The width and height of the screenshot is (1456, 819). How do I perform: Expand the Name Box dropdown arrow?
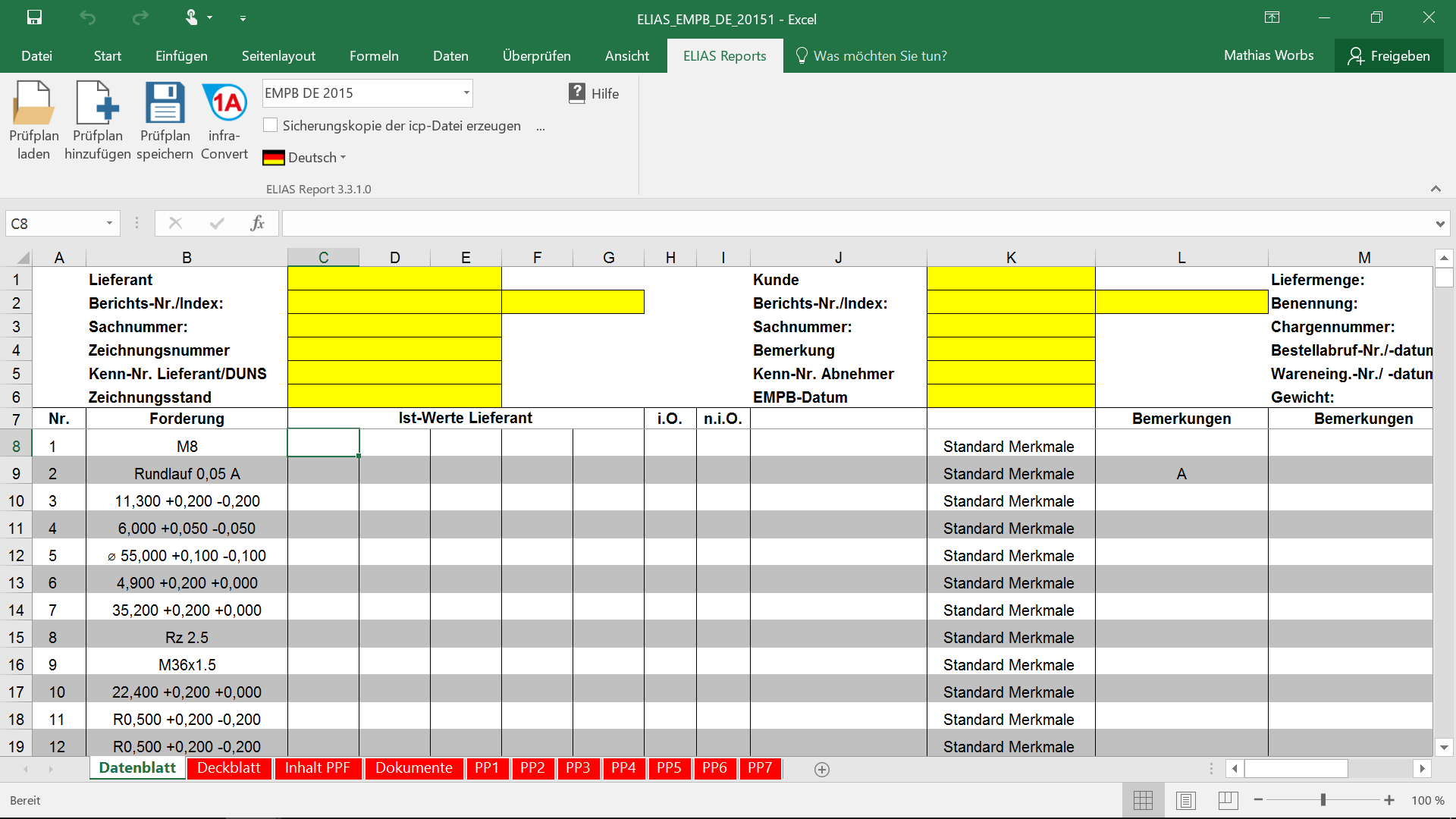point(109,223)
